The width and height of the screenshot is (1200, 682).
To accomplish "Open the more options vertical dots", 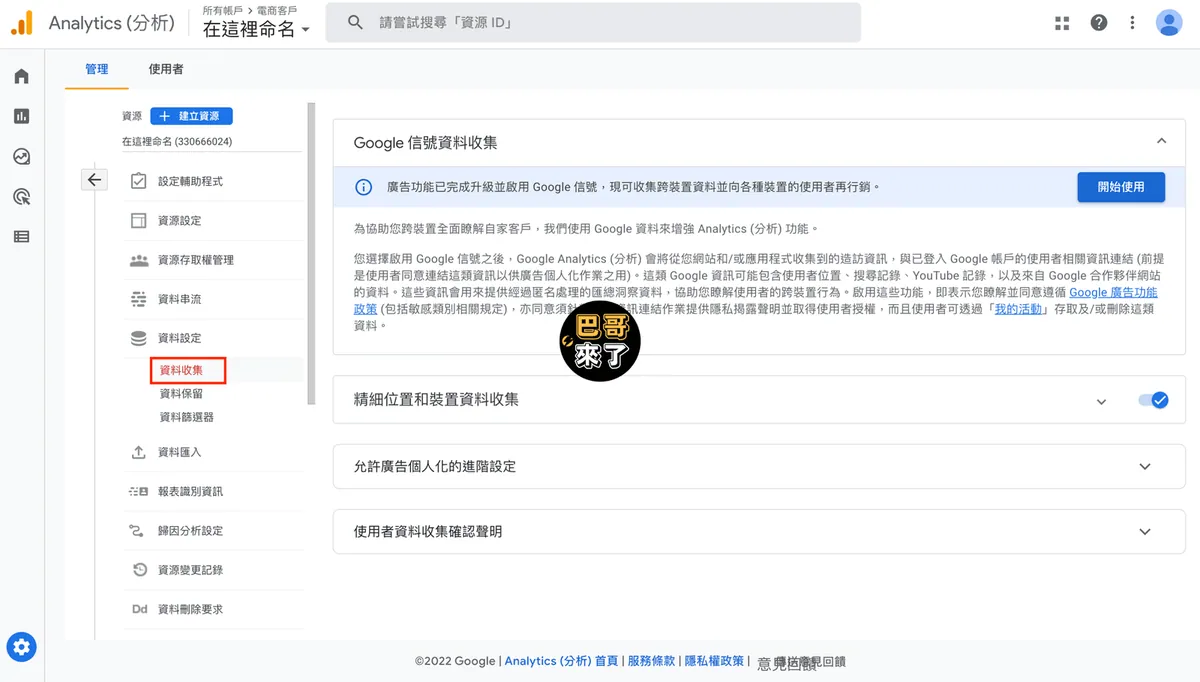I will (1132, 23).
